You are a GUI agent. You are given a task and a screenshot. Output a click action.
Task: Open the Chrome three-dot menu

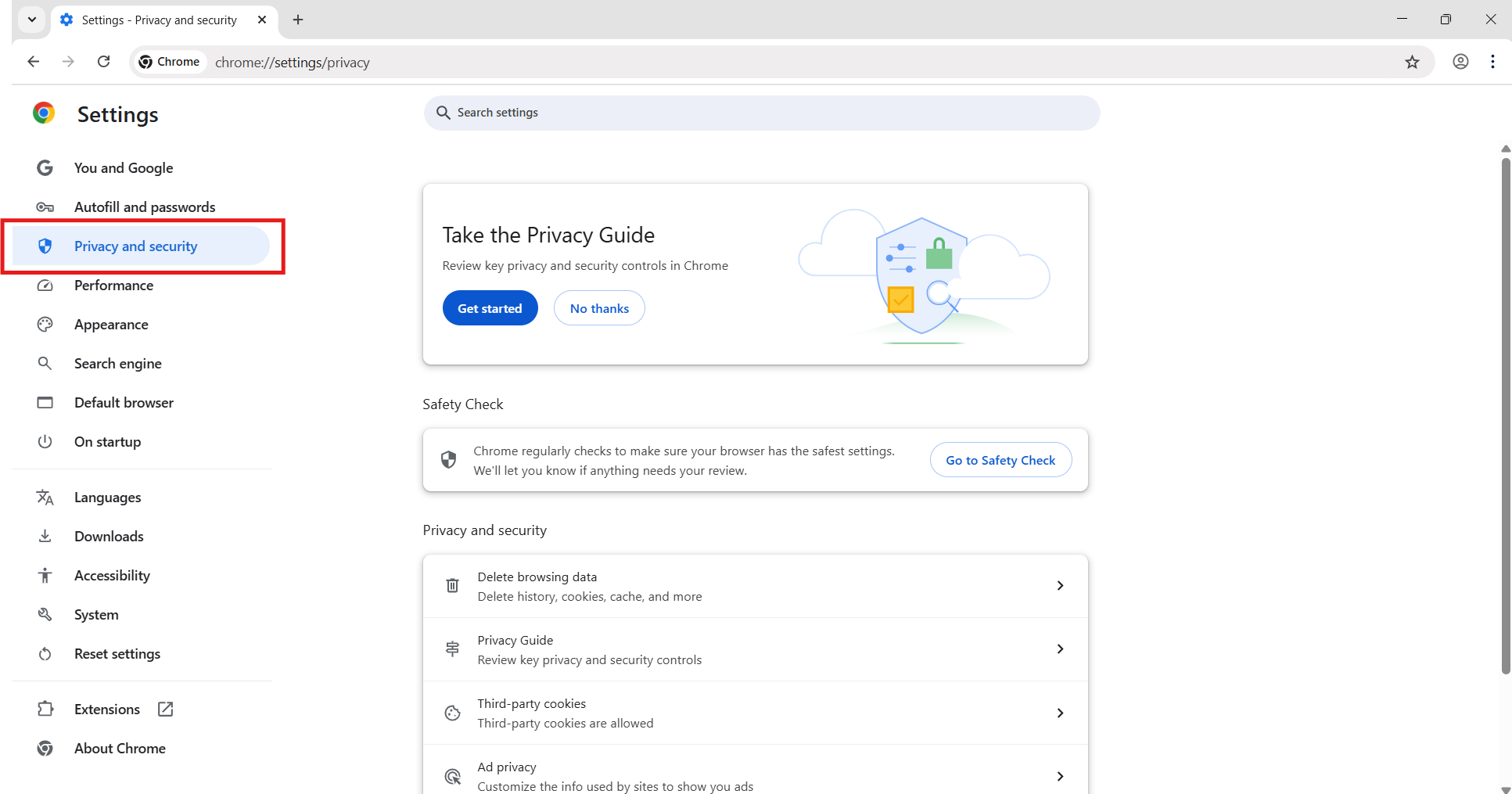(x=1492, y=62)
